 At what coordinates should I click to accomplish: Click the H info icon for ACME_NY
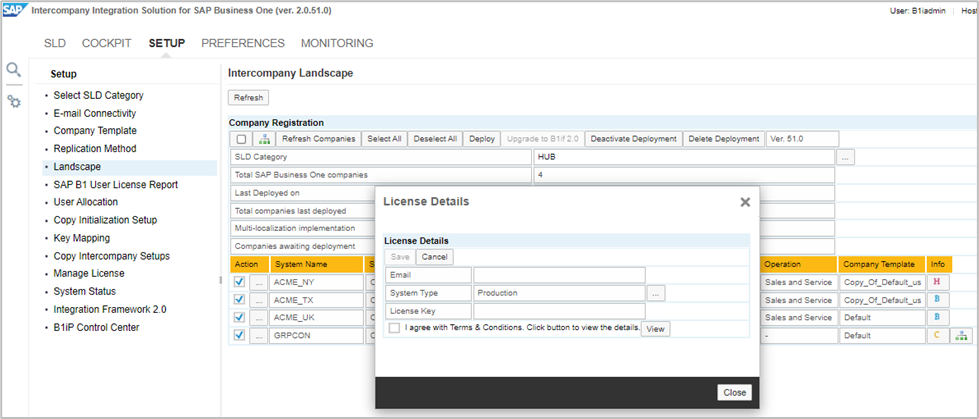(x=939, y=283)
